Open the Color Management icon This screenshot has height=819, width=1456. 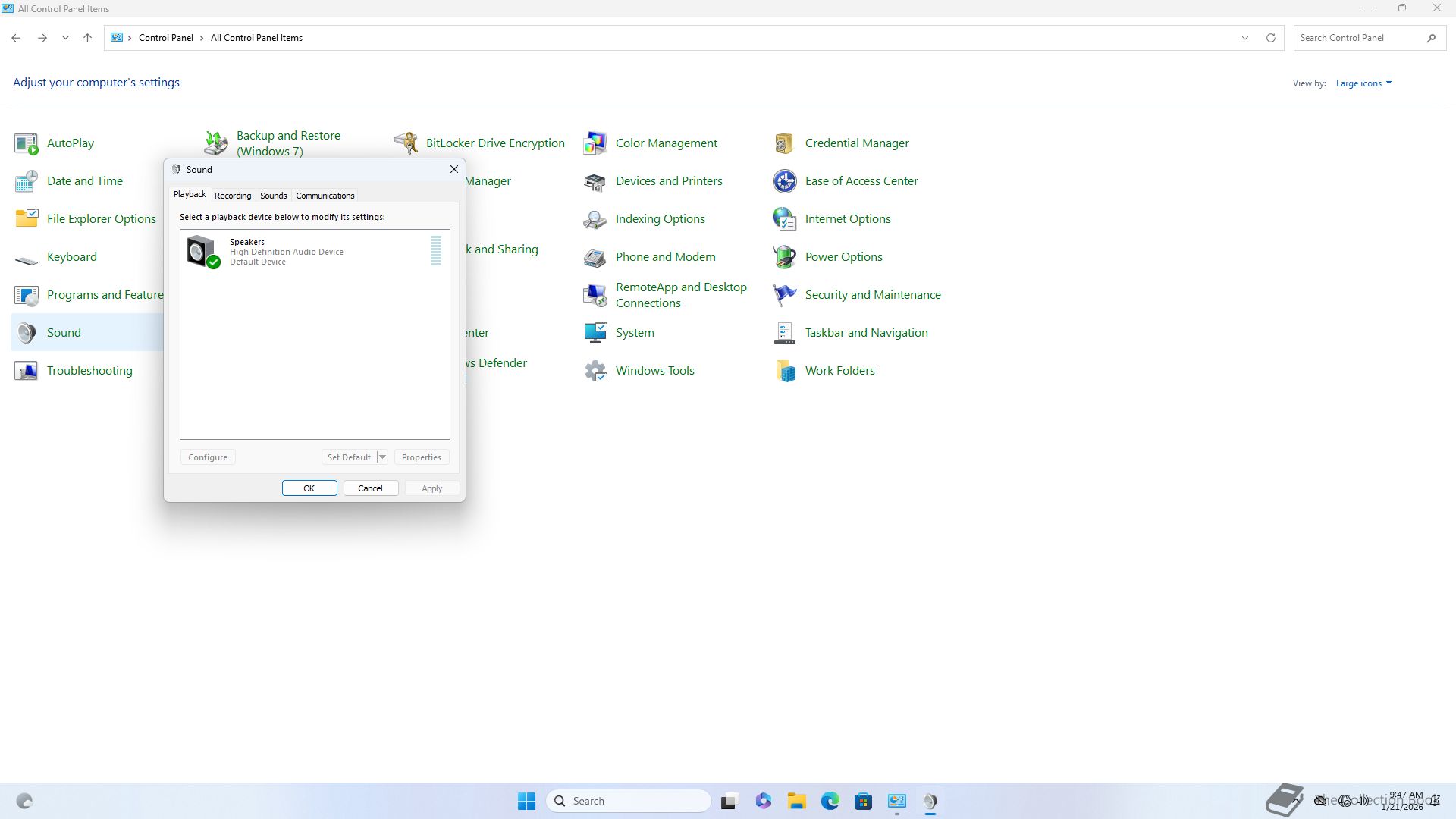pos(595,143)
